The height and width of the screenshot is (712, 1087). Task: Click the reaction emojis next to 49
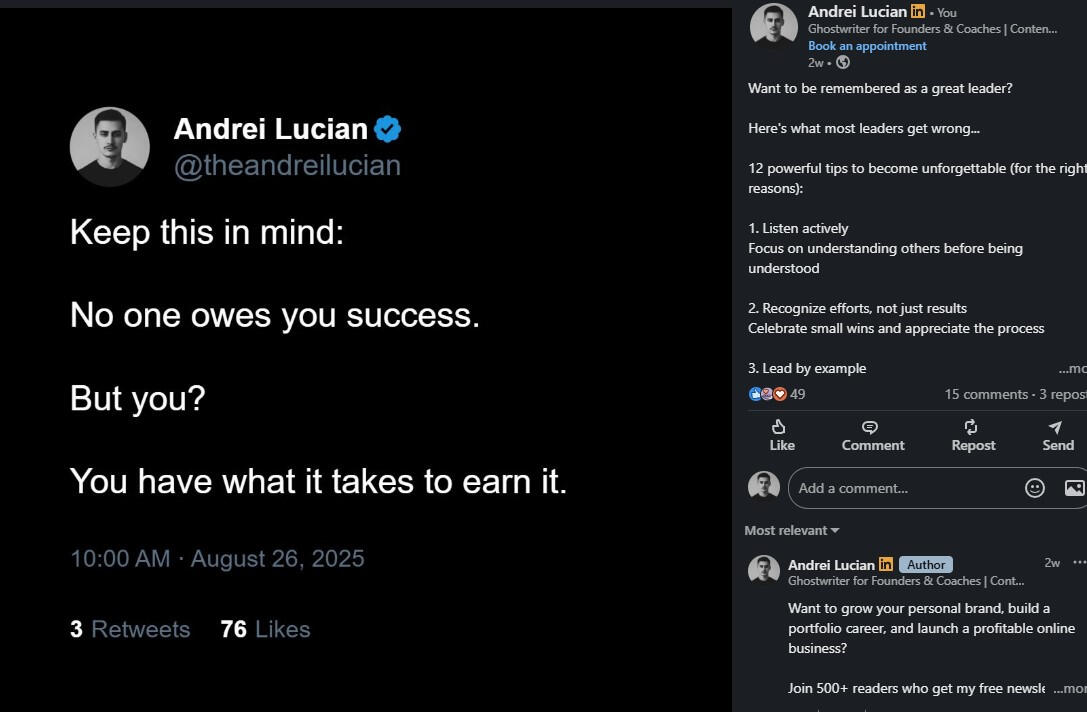pos(768,394)
